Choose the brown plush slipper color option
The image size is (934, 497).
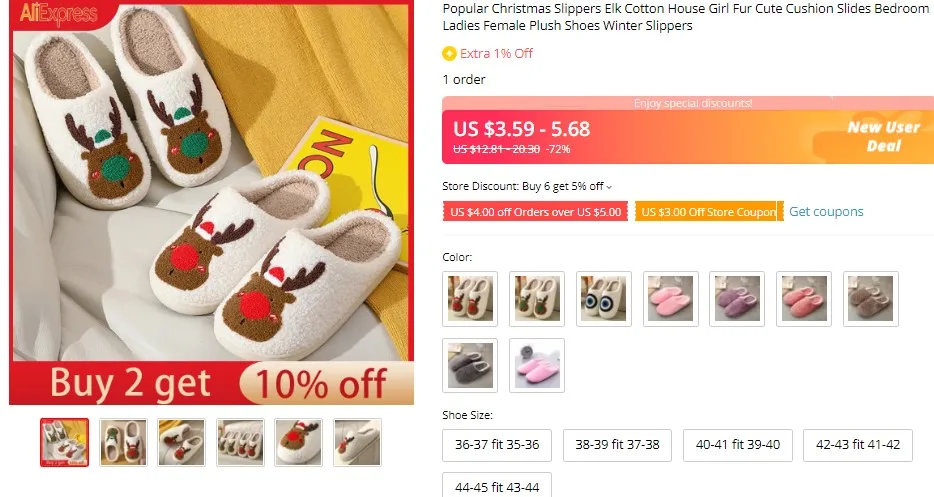pyautogui.click(x=871, y=299)
